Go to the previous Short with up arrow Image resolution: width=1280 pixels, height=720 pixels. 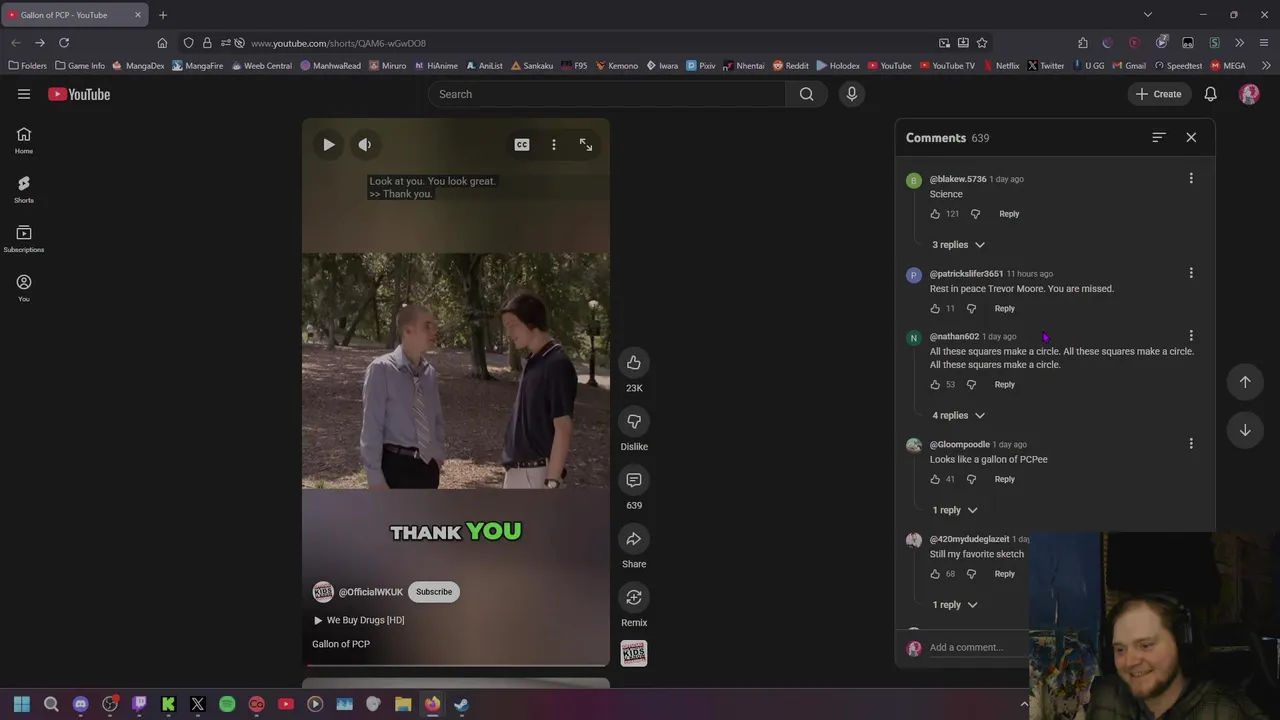tap(1245, 382)
